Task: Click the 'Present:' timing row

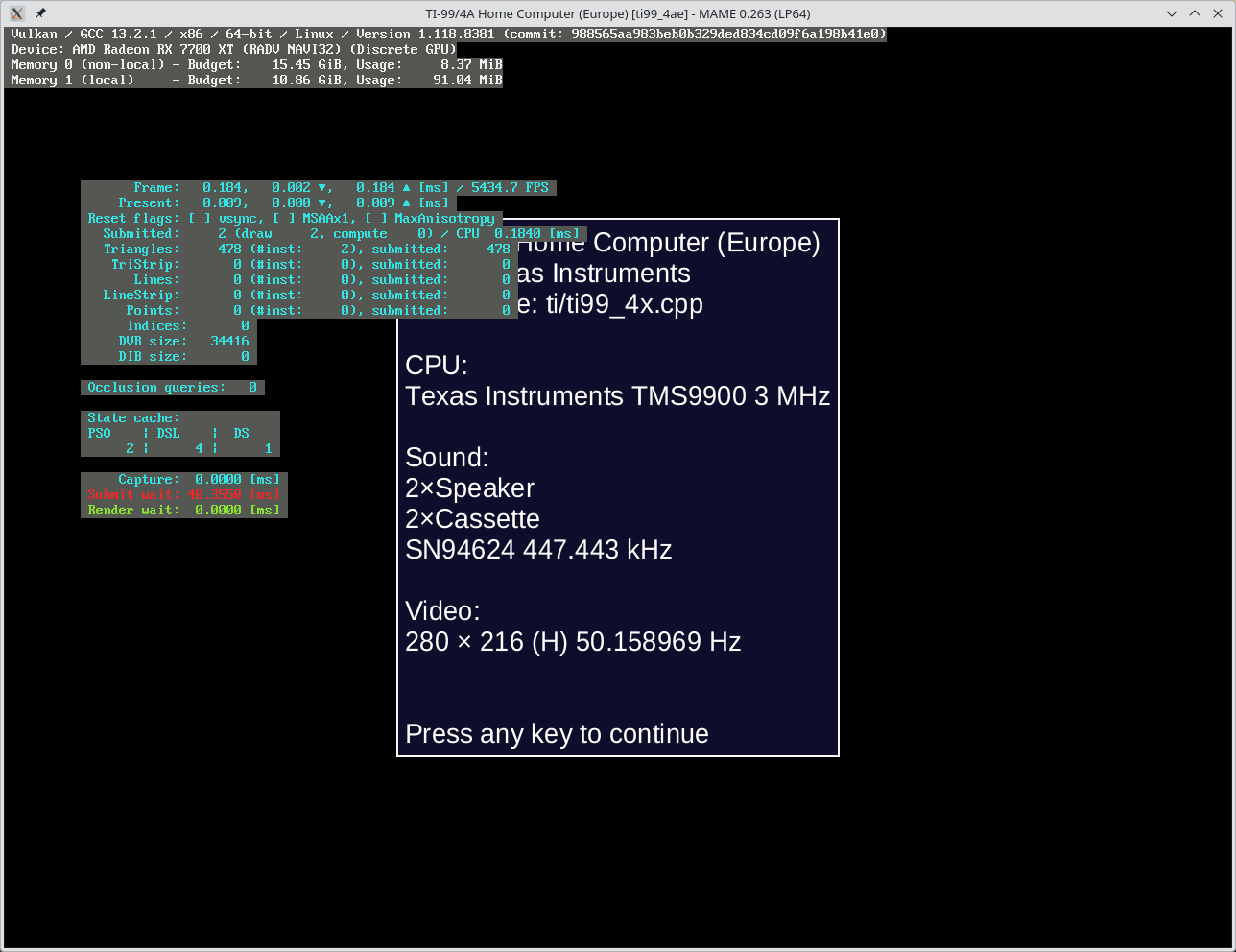Action: pos(269,203)
